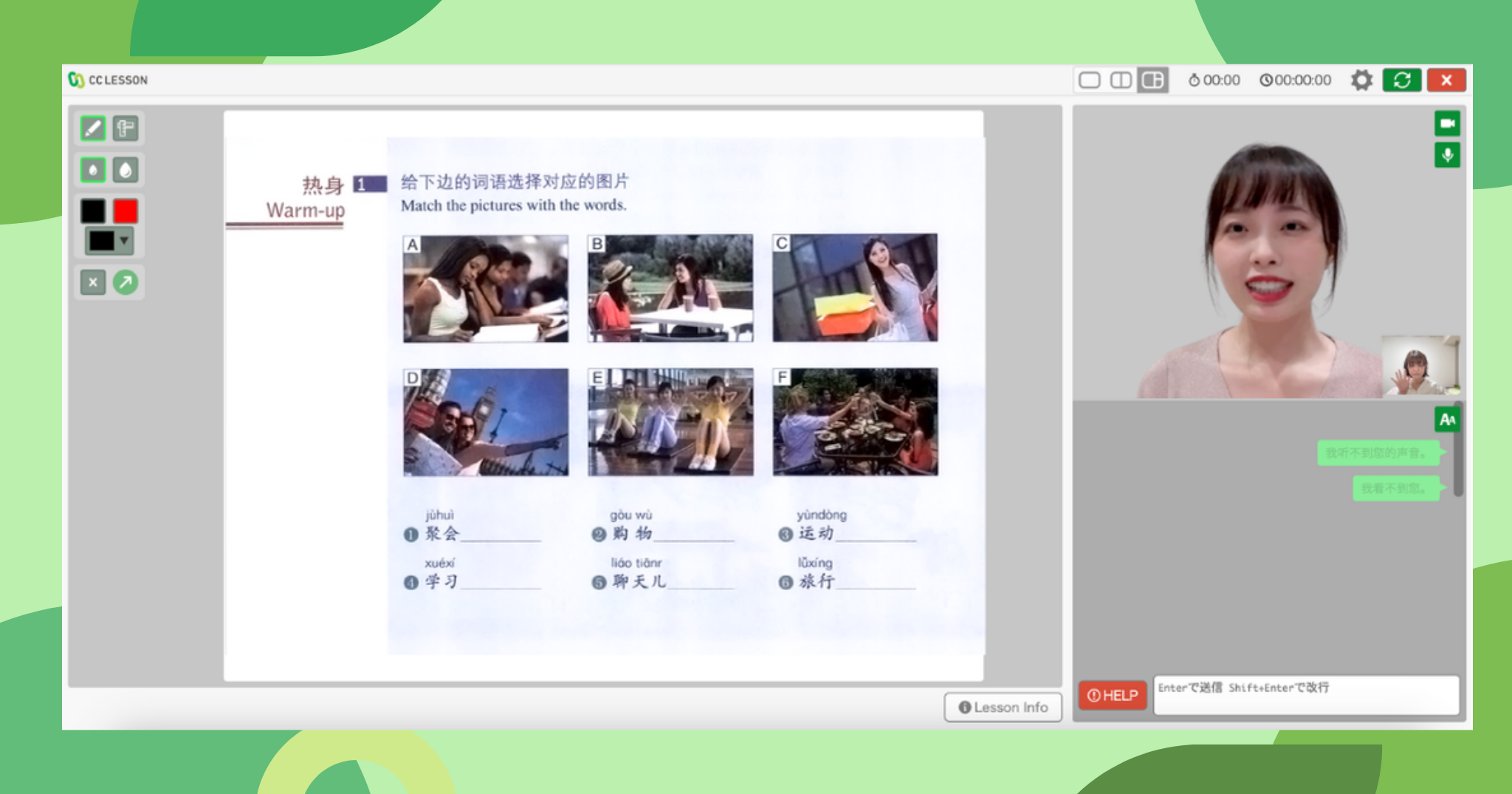Select the green arrow tool
This screenshot has height=794, width=1512.
126,282
